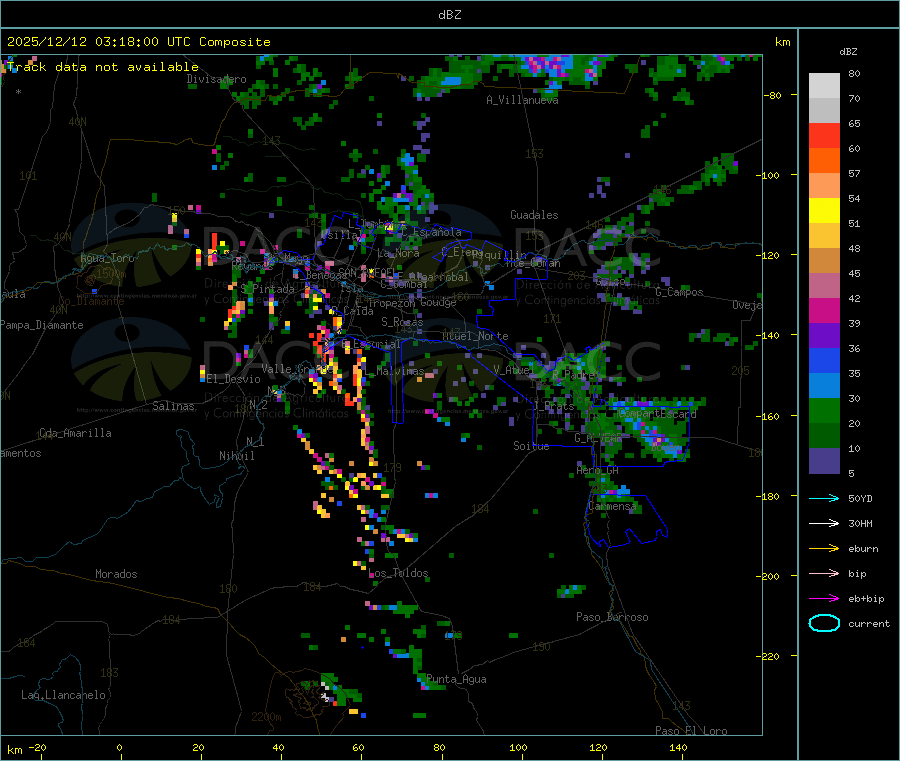Click the '100' km tick on bottom axis
This screenshot has width=900, height=761.
click(x=518, y=747)
